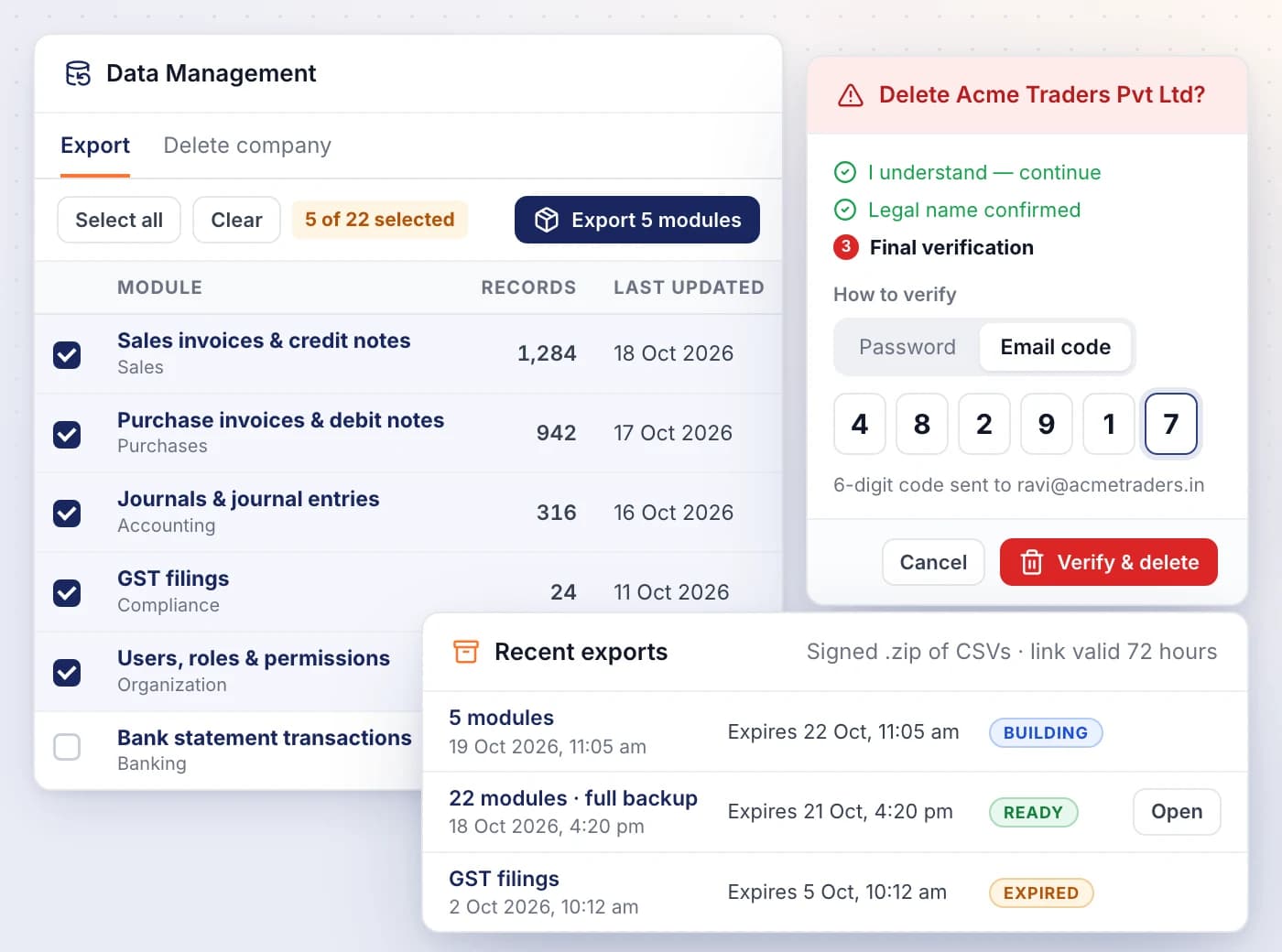Viewport: 1282px width, 952px height.
Task: Click the fourth code digit box showing 9
Action: (1047, 424)
